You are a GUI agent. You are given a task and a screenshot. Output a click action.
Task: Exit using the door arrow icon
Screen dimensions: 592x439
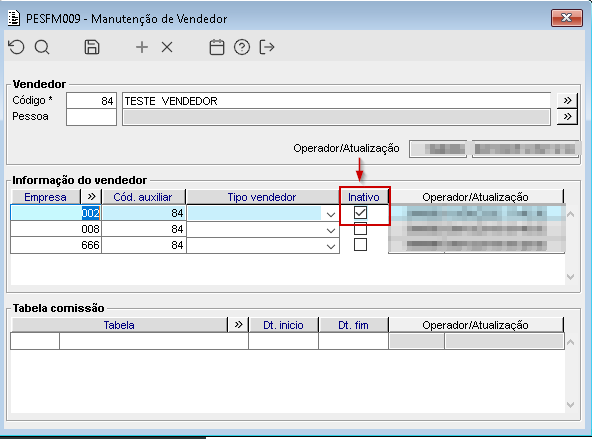267,48
